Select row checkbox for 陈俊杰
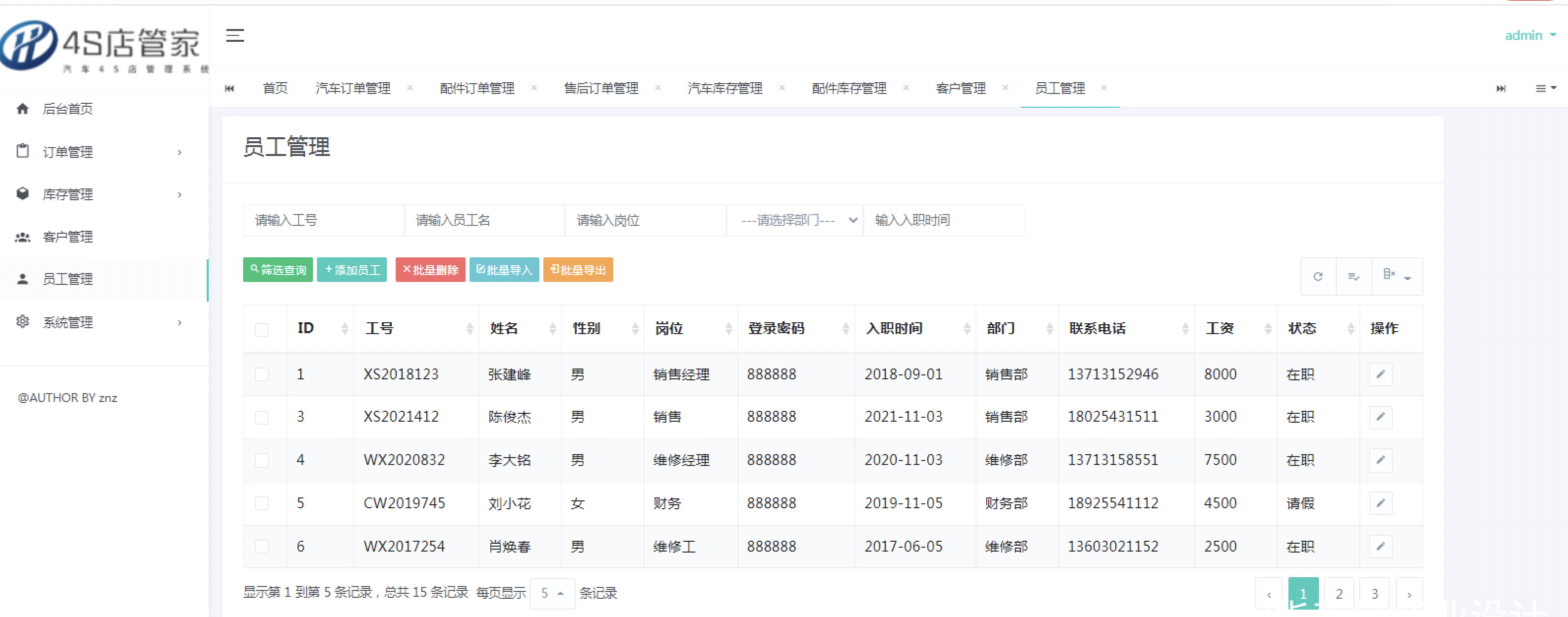The width and height of the screenshot is (1568, 617). [x=262, y=417]
